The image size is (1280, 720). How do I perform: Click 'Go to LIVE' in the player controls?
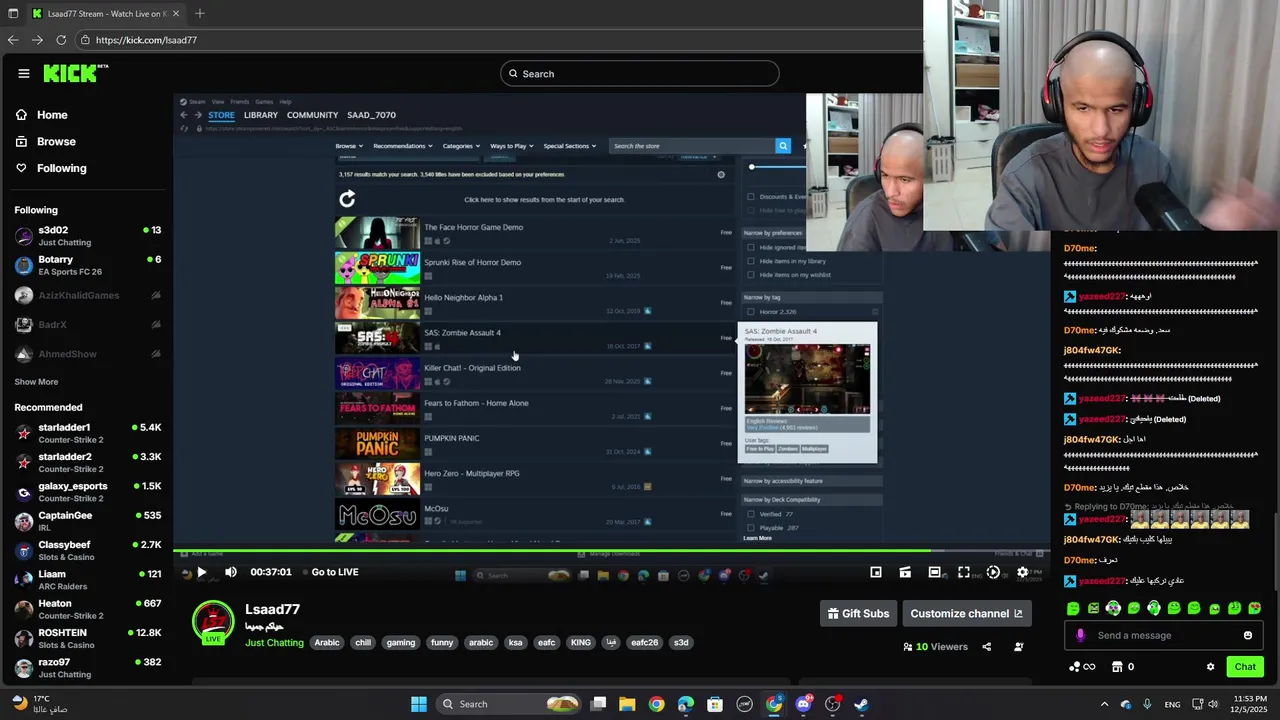tap(335, 572)
